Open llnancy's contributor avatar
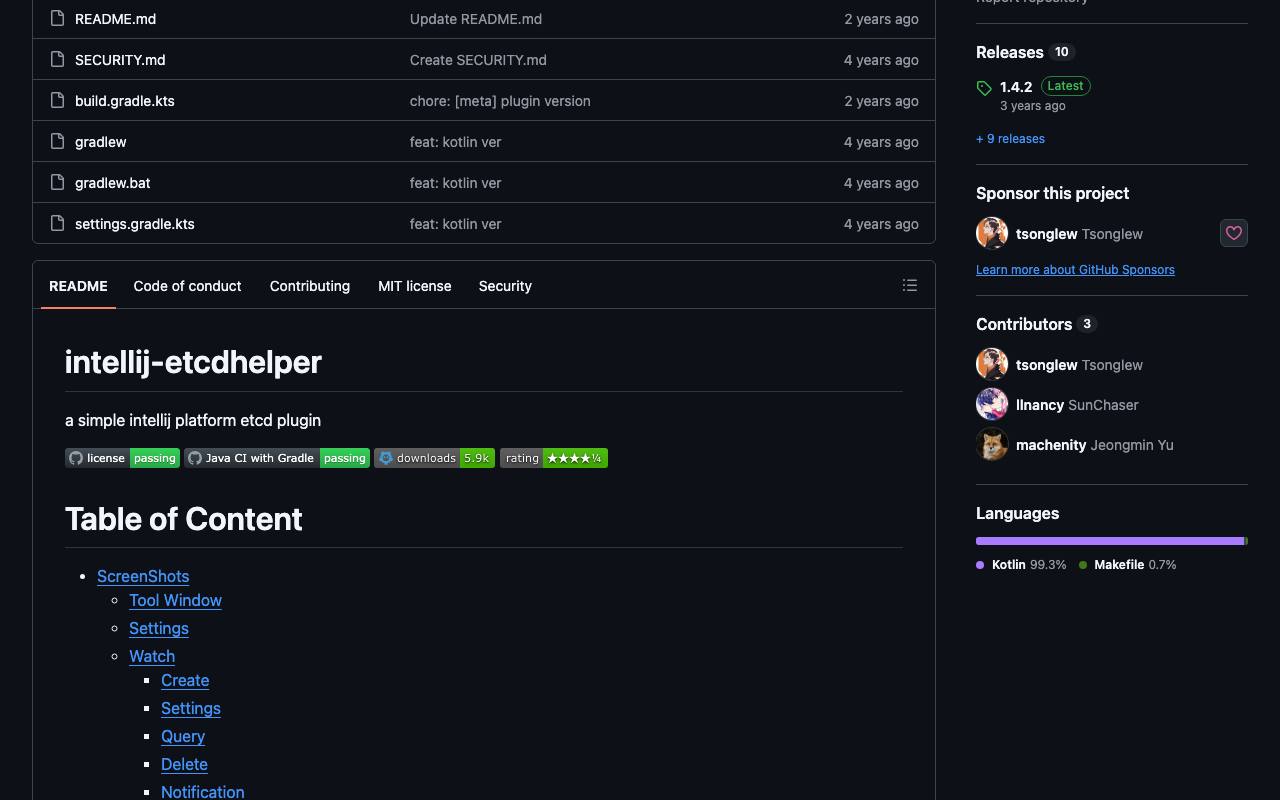The height and width of the screenshot is (800, 1280). coord(992,404)
